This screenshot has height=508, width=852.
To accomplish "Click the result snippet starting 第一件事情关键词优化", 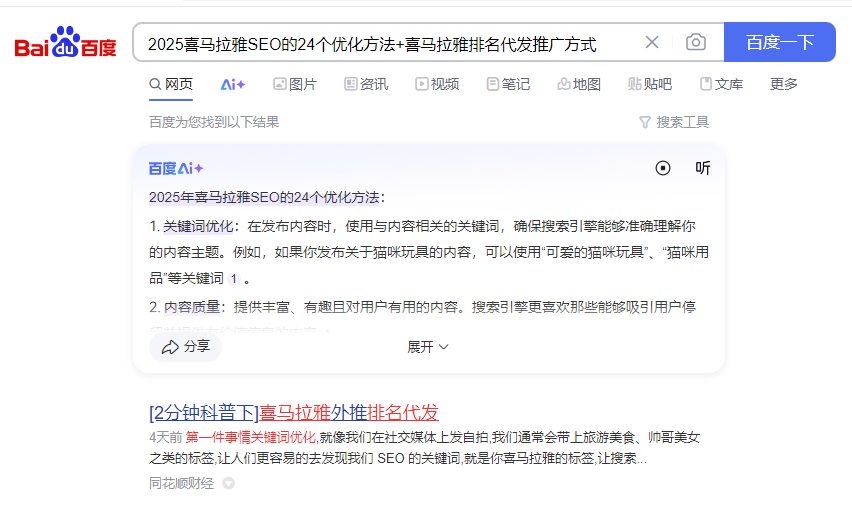I will click(x=425, y=448).
